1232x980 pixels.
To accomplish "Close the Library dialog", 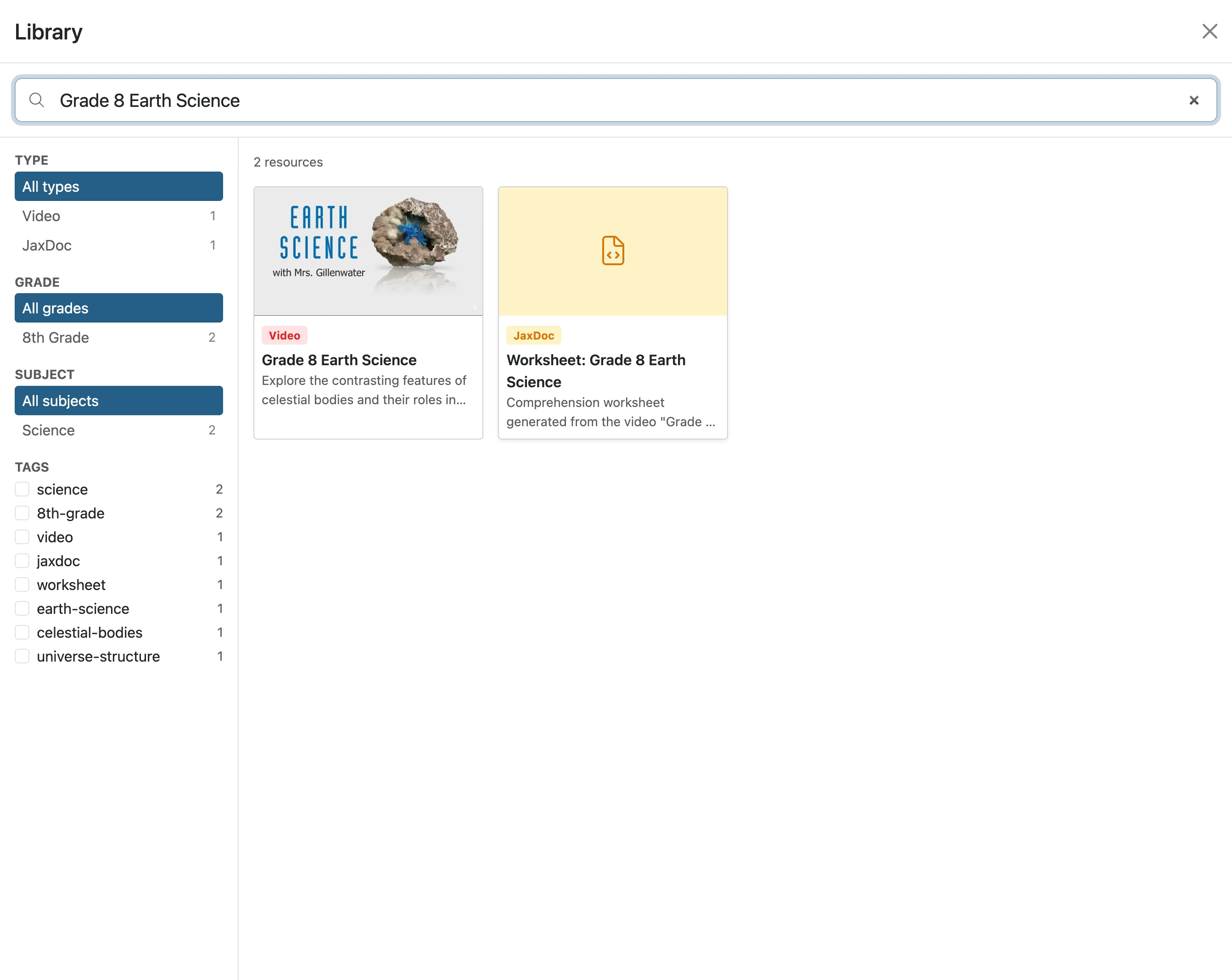I will point(1209,31).
